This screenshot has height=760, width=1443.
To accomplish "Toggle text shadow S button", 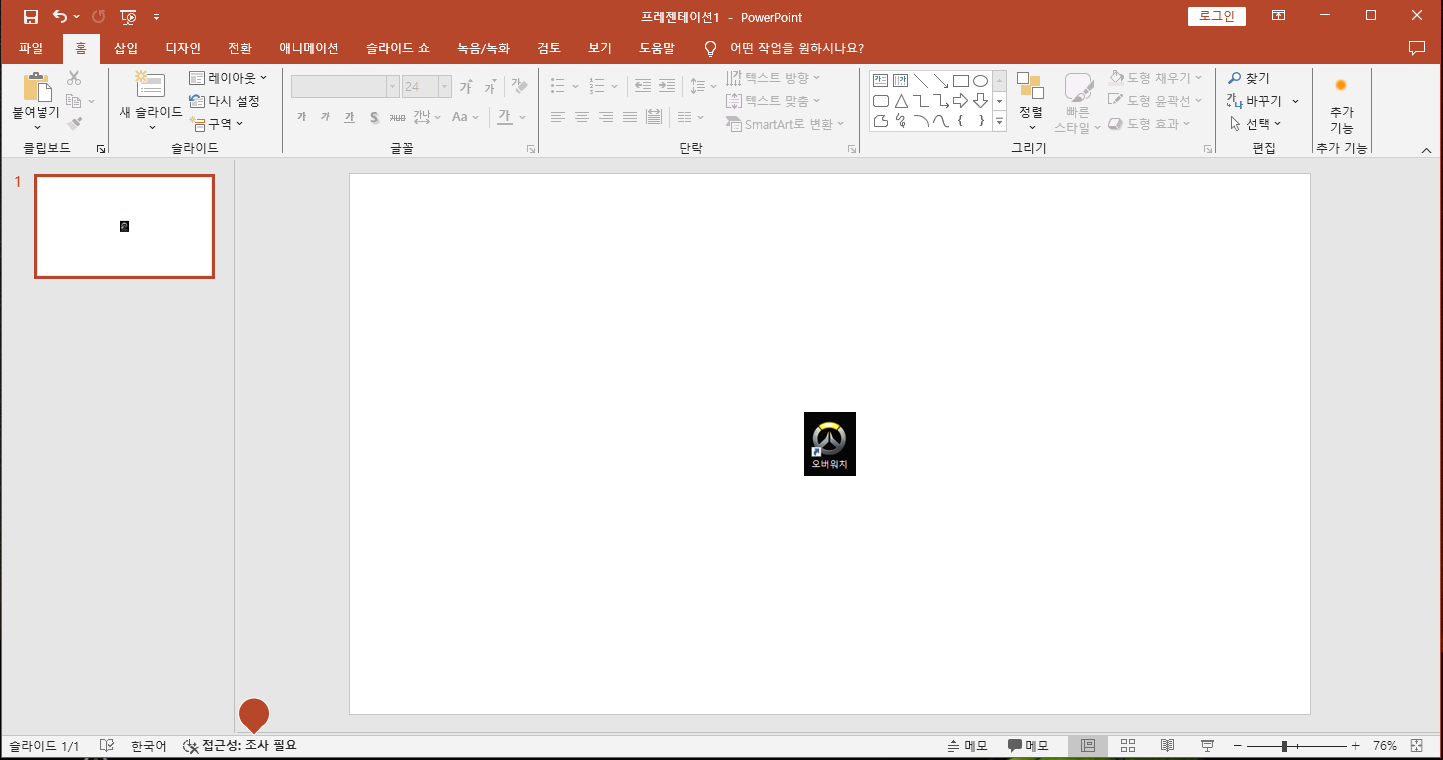I will 374,117.
